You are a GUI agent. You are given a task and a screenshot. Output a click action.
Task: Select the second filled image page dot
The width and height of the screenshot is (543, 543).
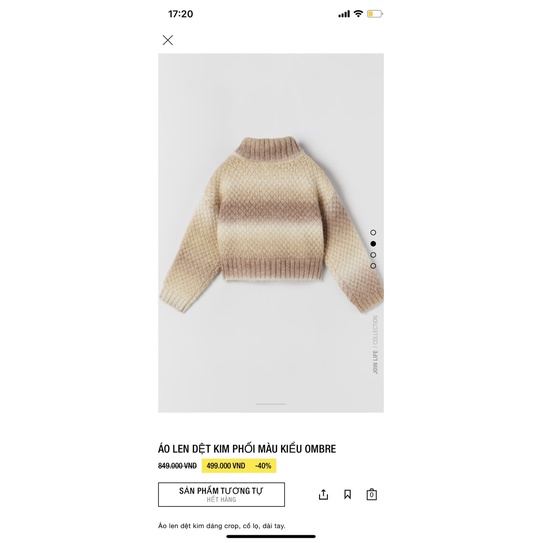coord(373,244)
